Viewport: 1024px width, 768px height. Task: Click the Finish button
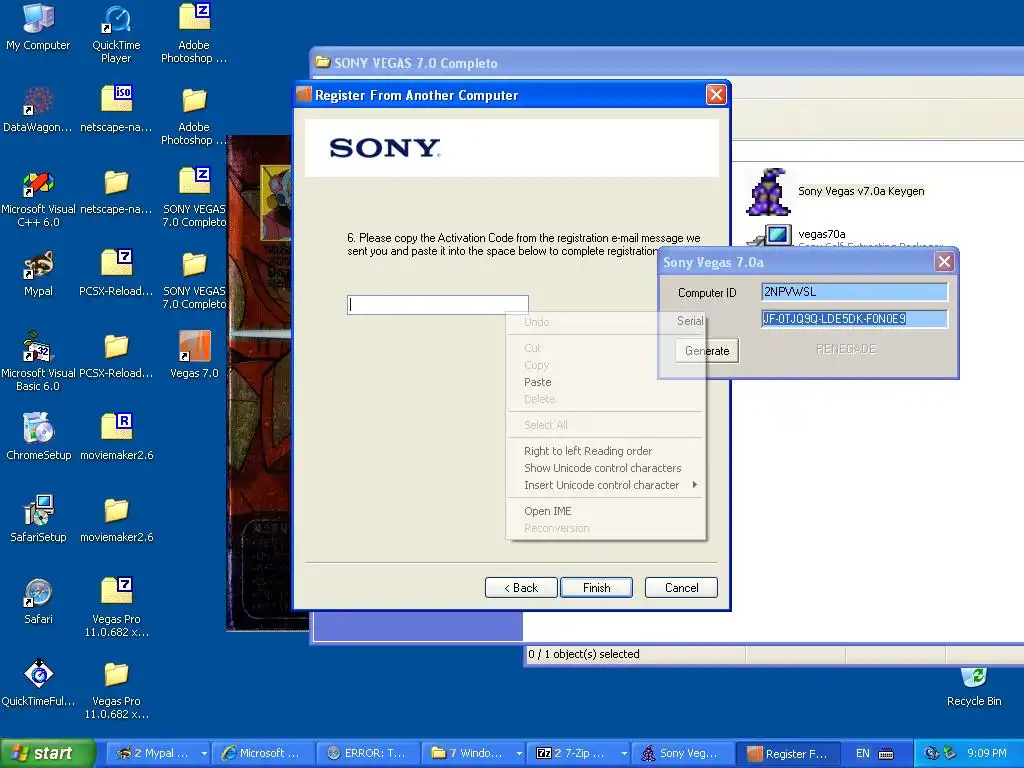(596, 588)
